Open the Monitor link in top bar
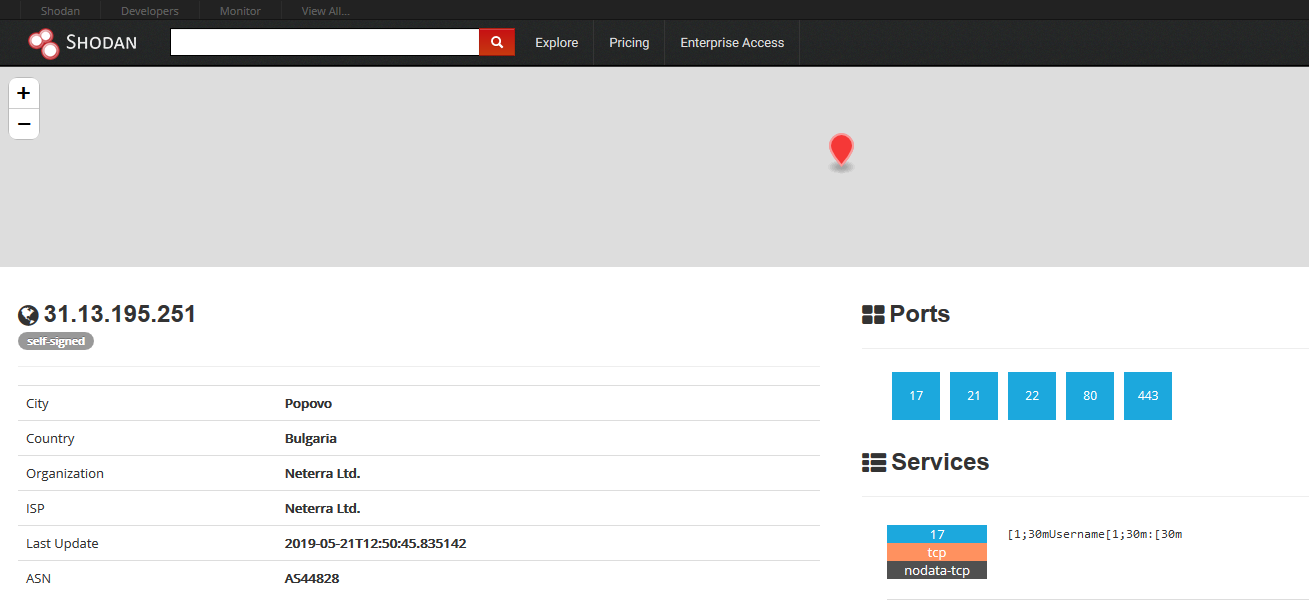The image size is (1309, 602). [x=240, y=11]
